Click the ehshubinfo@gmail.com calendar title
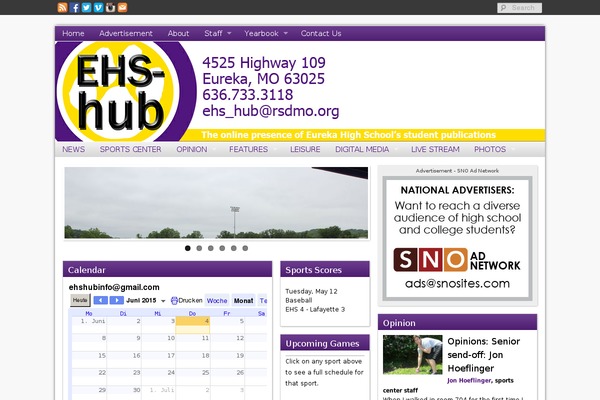 (114, 287)
